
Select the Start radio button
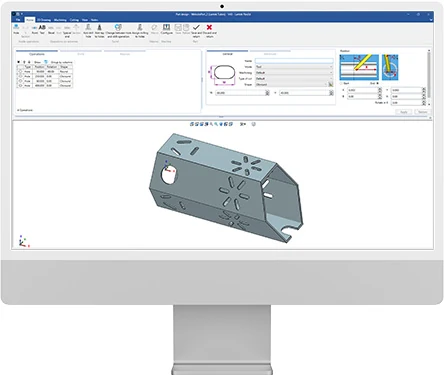[x=342, y=83]
